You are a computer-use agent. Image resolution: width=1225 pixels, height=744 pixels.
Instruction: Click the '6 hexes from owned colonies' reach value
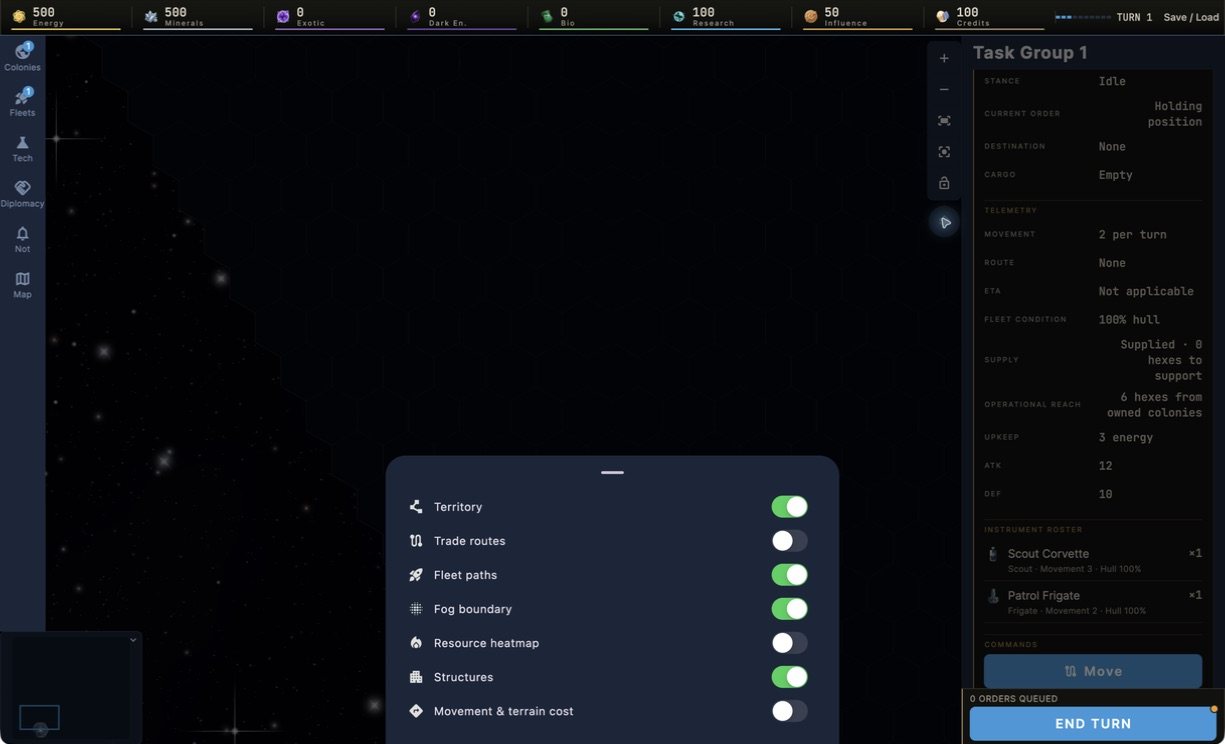(1154, 405)
